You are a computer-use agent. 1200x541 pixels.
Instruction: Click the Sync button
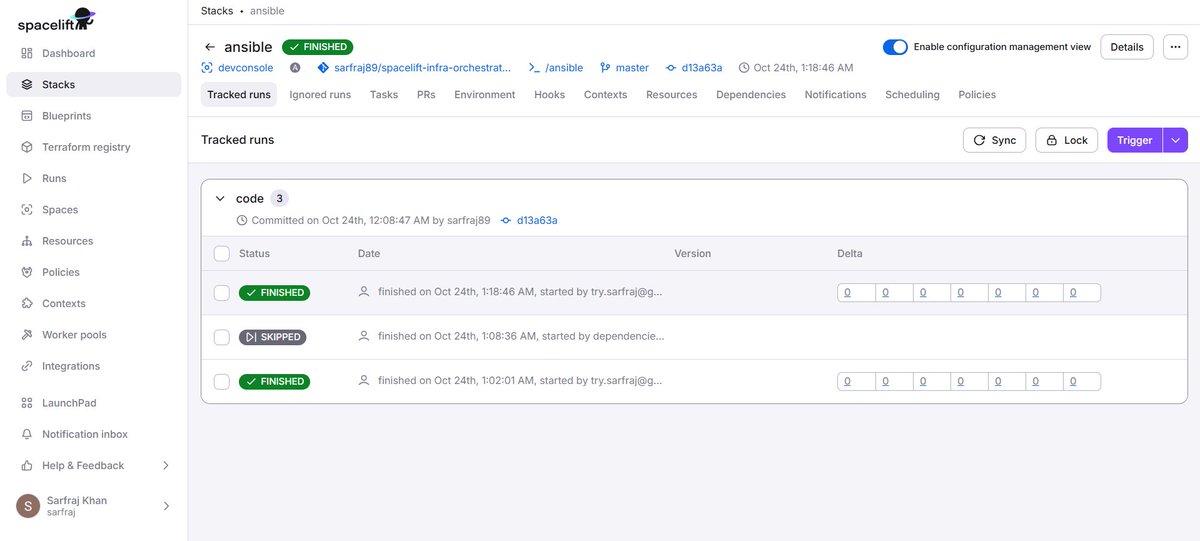coord(995,140)
